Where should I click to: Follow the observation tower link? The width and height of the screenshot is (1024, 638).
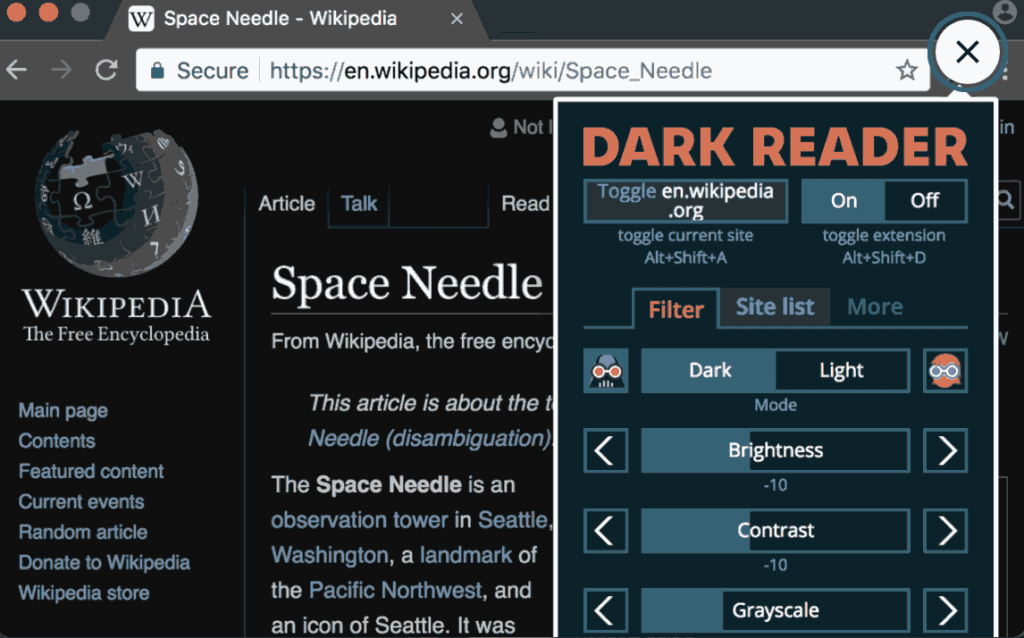click(x=360, y=520)
